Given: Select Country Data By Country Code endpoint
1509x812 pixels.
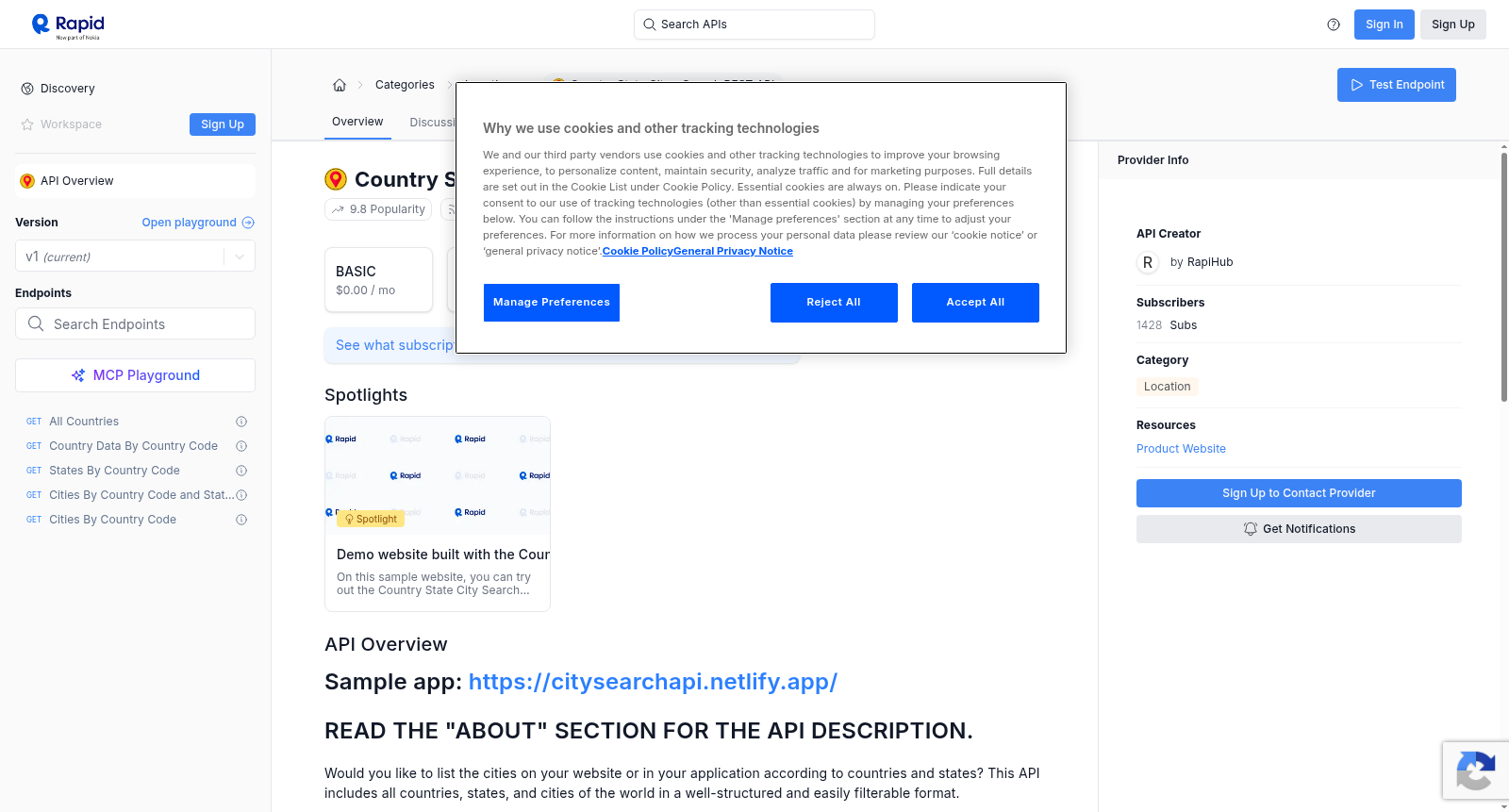Looking at the screenshot, I should pos(135,446).
